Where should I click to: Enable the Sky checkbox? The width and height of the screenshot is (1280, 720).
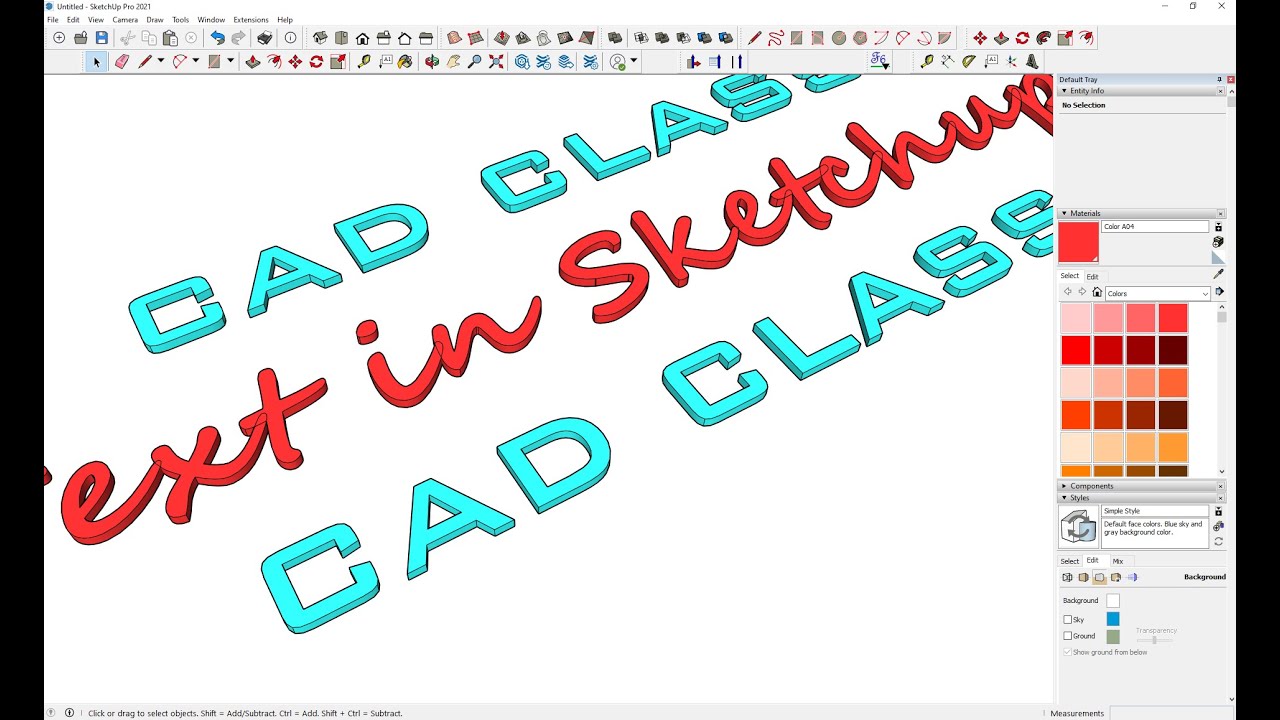(1067, 620)
